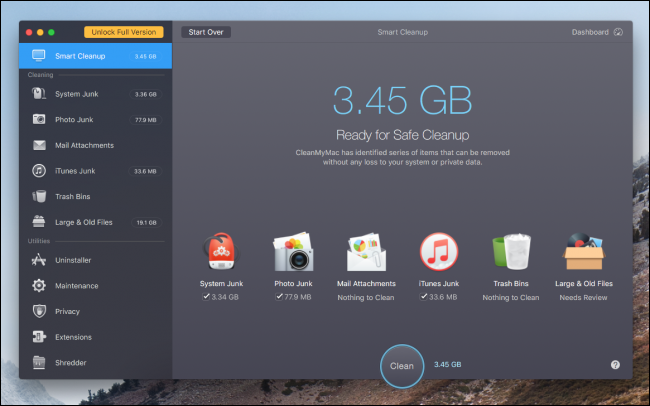Image resolution: width=650 pixels, height=406 pixels.
Task: Open iTunes Junk music note icon in sidebar
Action: pyautogui.click(x=39, y=171)
